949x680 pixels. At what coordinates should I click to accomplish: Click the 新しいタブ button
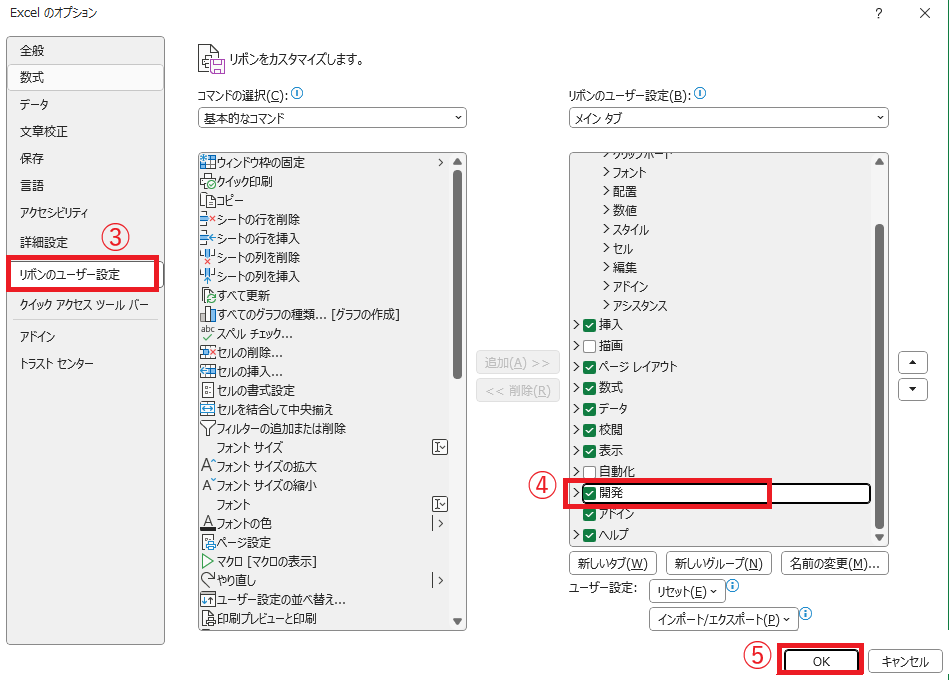612,563
